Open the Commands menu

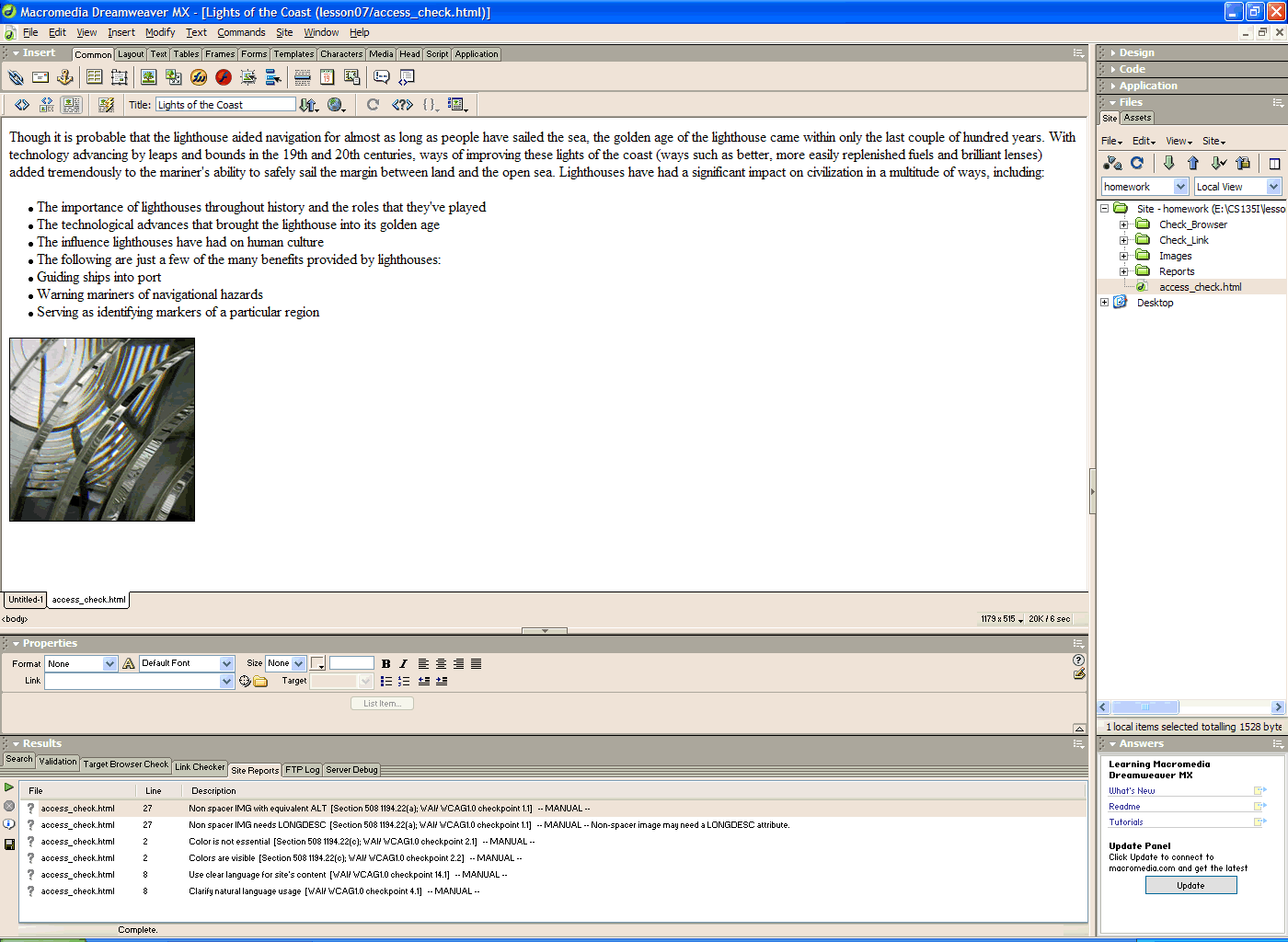pos(241,32)
